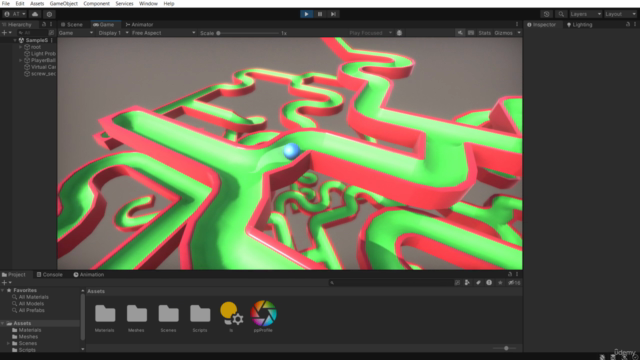The image size is (640, 360).
Task: Open the Services menu
Action: pyautogui.click(x=124, y=3)
